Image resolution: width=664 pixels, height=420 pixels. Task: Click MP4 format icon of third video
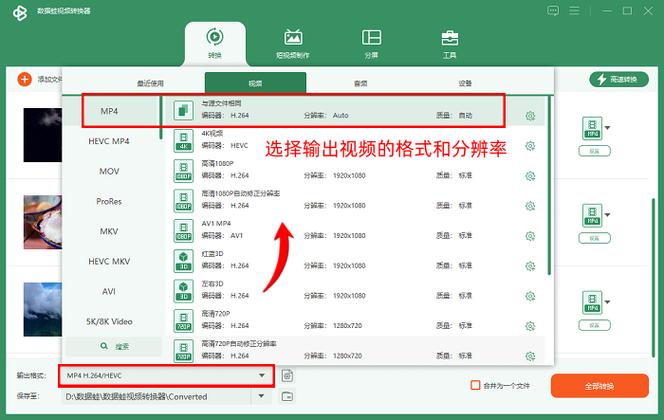tap(592, 303)
